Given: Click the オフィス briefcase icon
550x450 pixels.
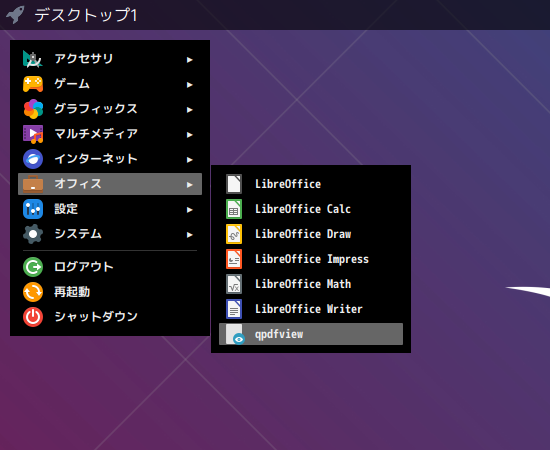Looking at the screenshot, I should pos(33,184).
